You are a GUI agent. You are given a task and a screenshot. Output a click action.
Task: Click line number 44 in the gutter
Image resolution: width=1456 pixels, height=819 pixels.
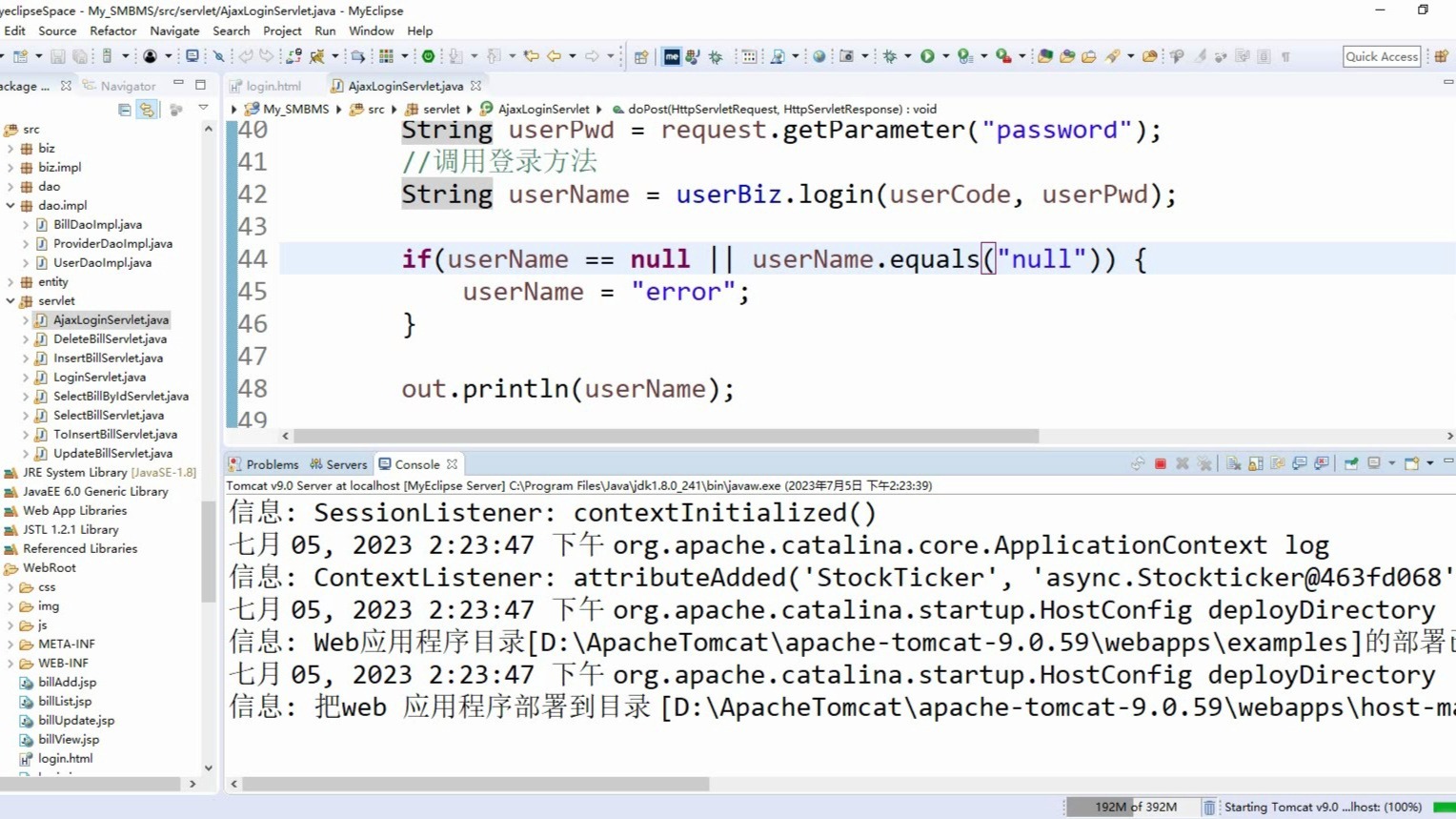253,258
